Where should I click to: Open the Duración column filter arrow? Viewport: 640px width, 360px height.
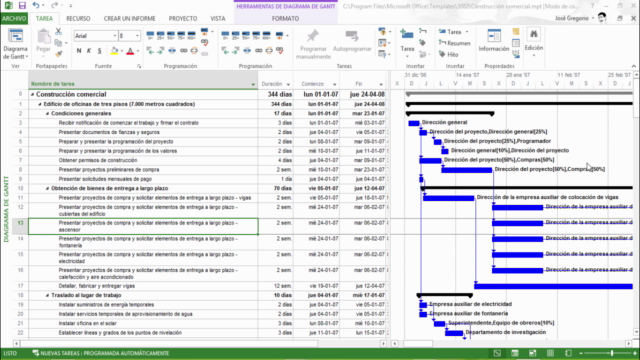point(288,84)
